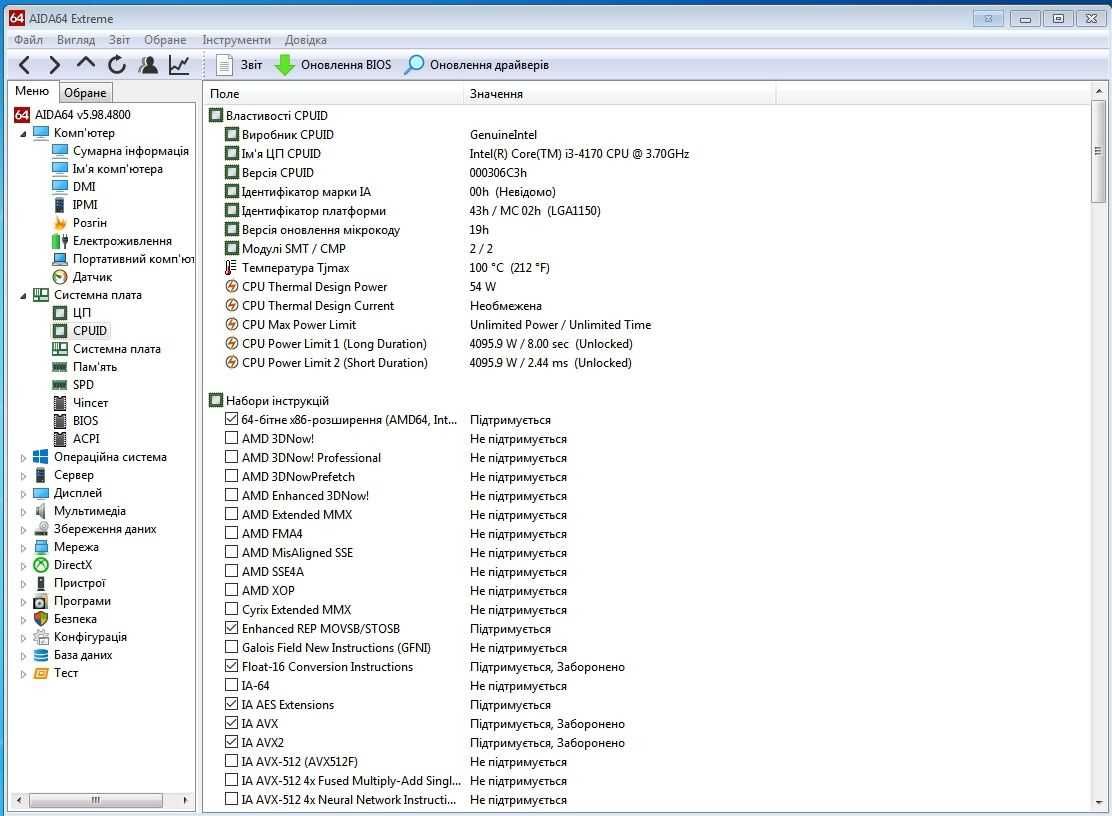Go up one level with the up arrow icon
1112x816 pixels.
tap(86, 64)
